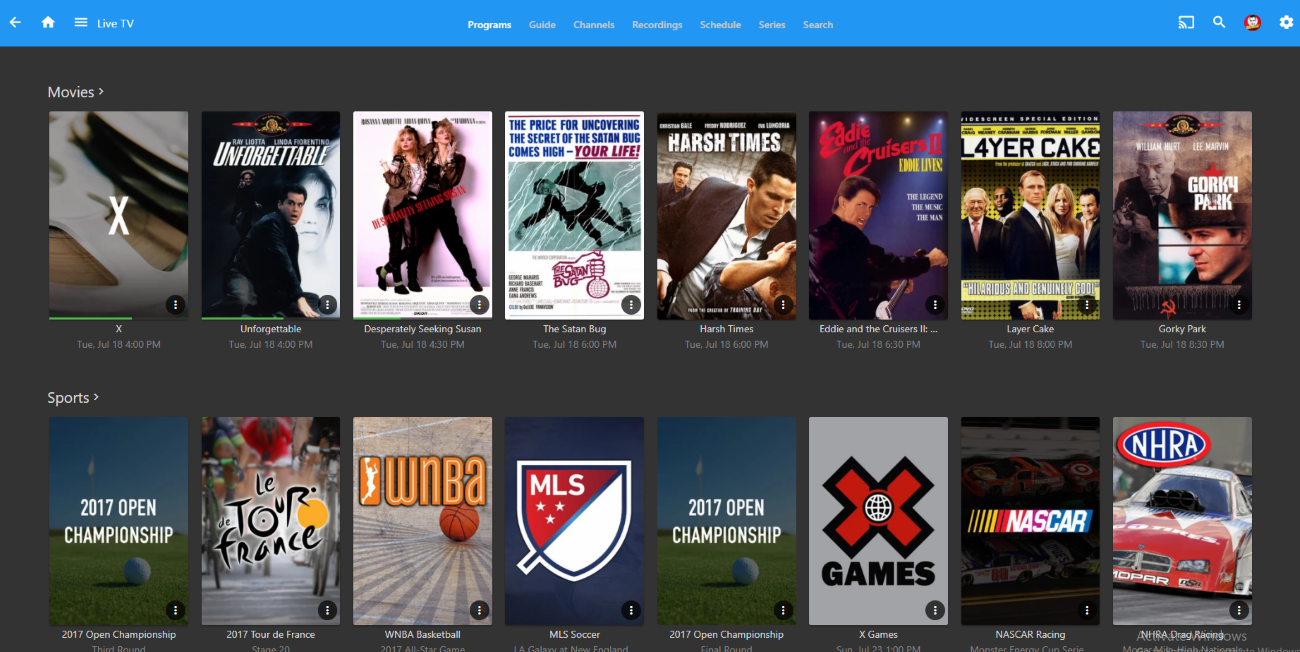Click The Satan Bug title text

click(574, 329)
